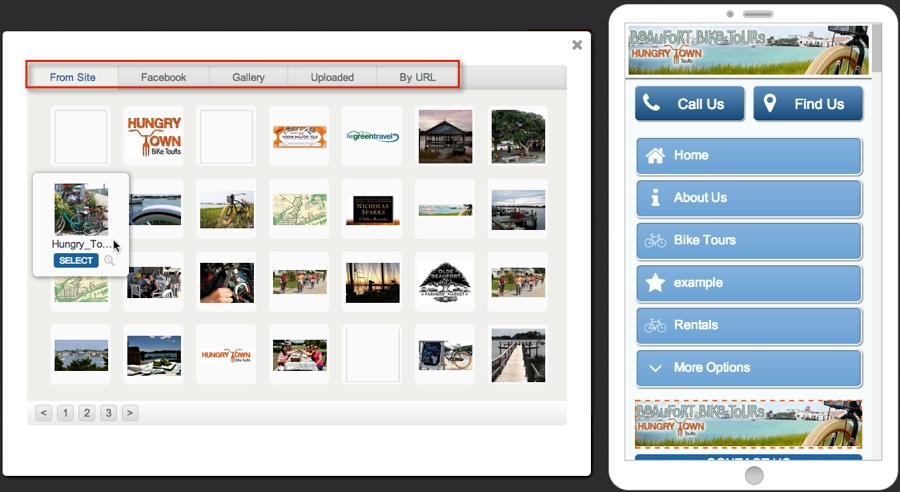The height and width of the screenshot is (492, 900).
Task: Open Home in the mobile menu
Action: tap(749, 156)
